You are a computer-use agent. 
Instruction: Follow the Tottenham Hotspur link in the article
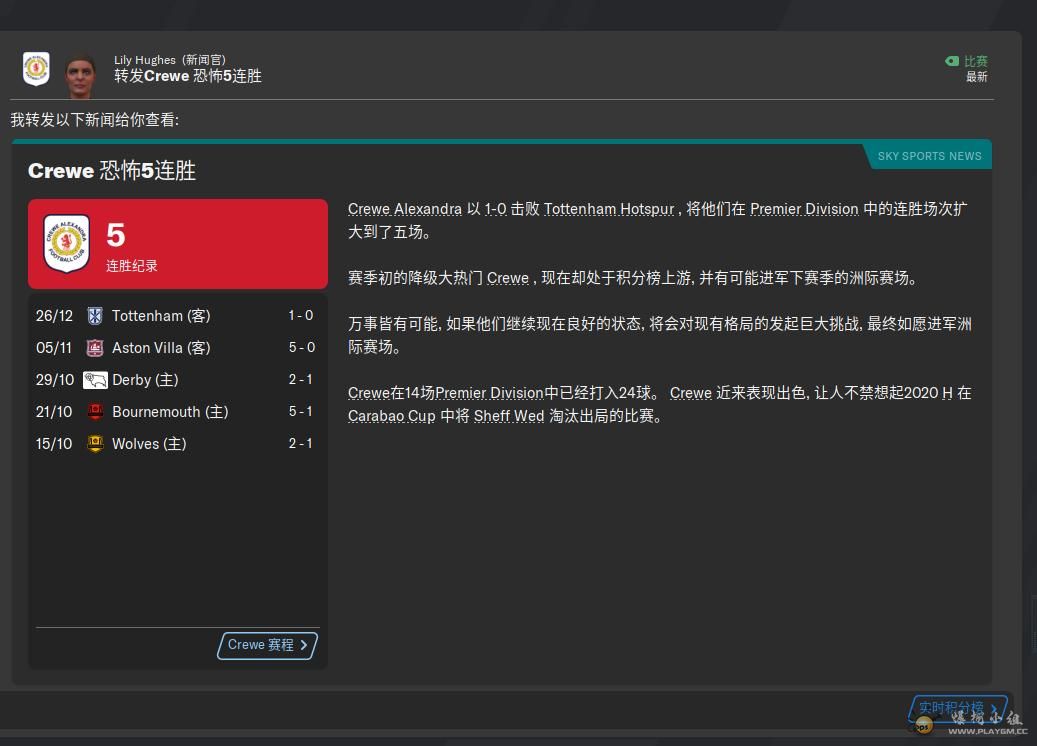[x=608, y=209]
